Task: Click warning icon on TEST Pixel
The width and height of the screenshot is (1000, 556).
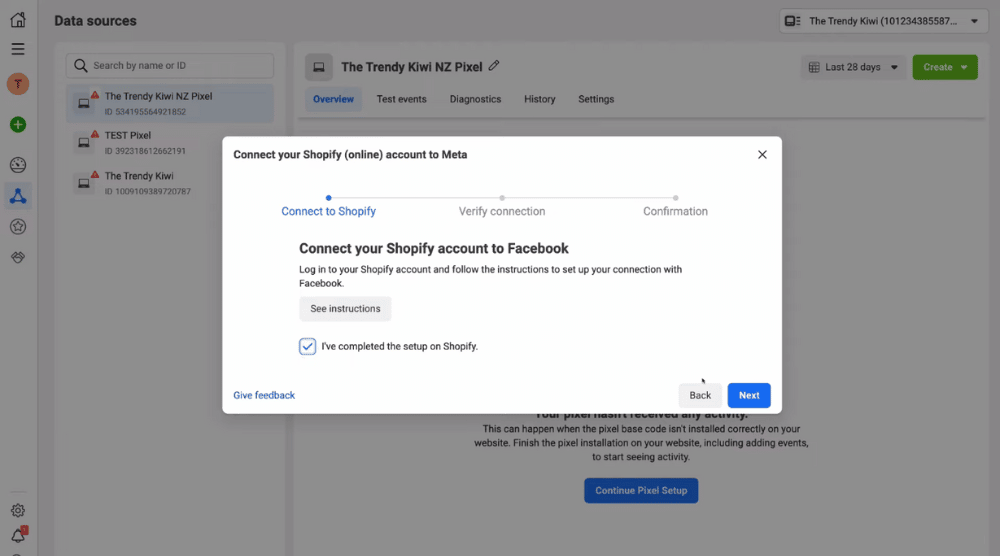Action: pos(94,135)
